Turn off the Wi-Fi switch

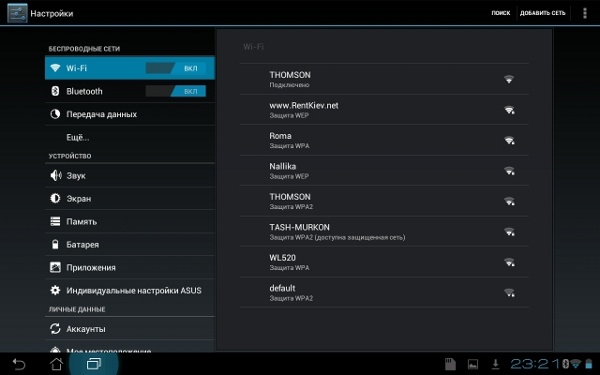176,68
